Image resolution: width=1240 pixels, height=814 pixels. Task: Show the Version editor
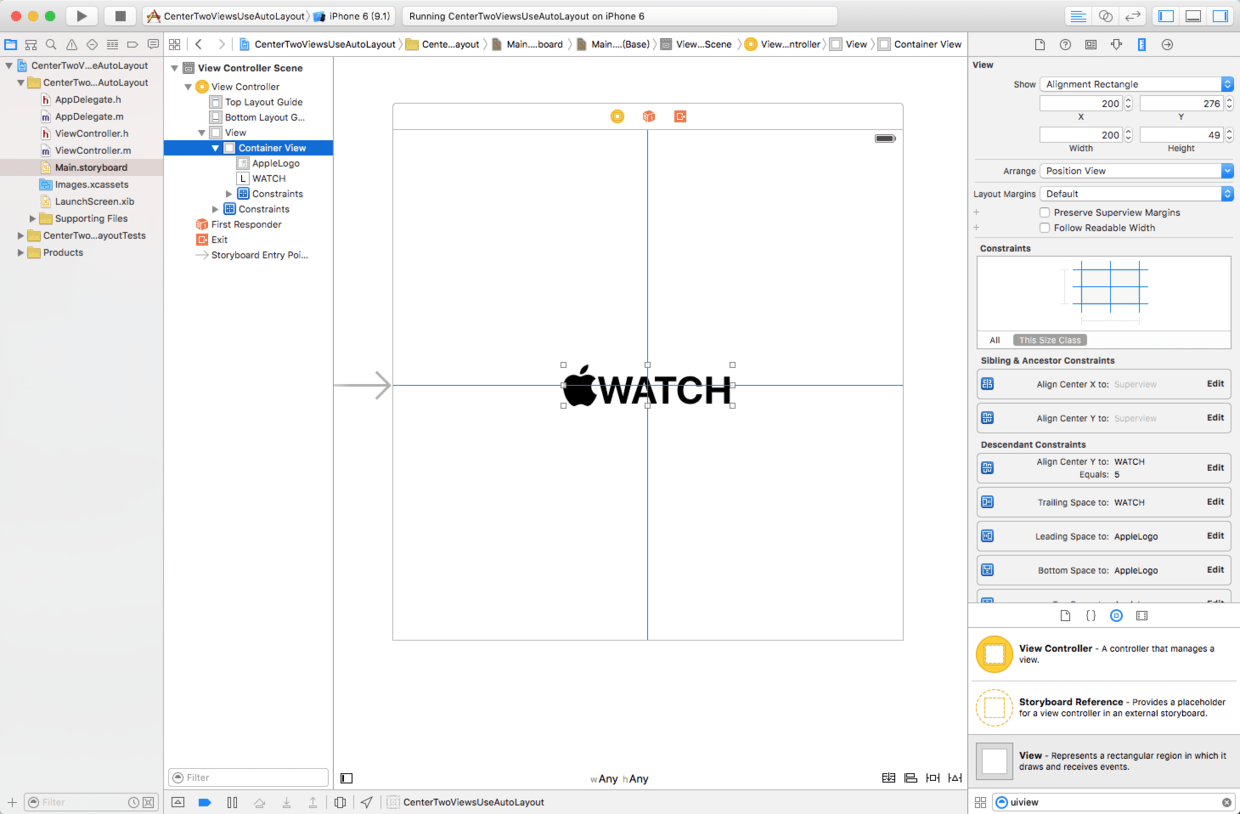[x=1132, y=16]
